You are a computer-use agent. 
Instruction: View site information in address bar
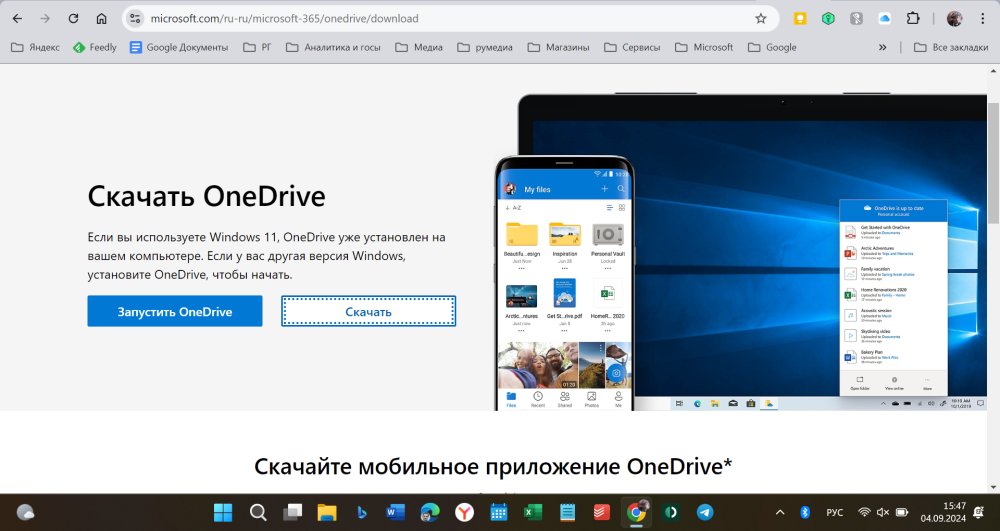click(135, 18)
